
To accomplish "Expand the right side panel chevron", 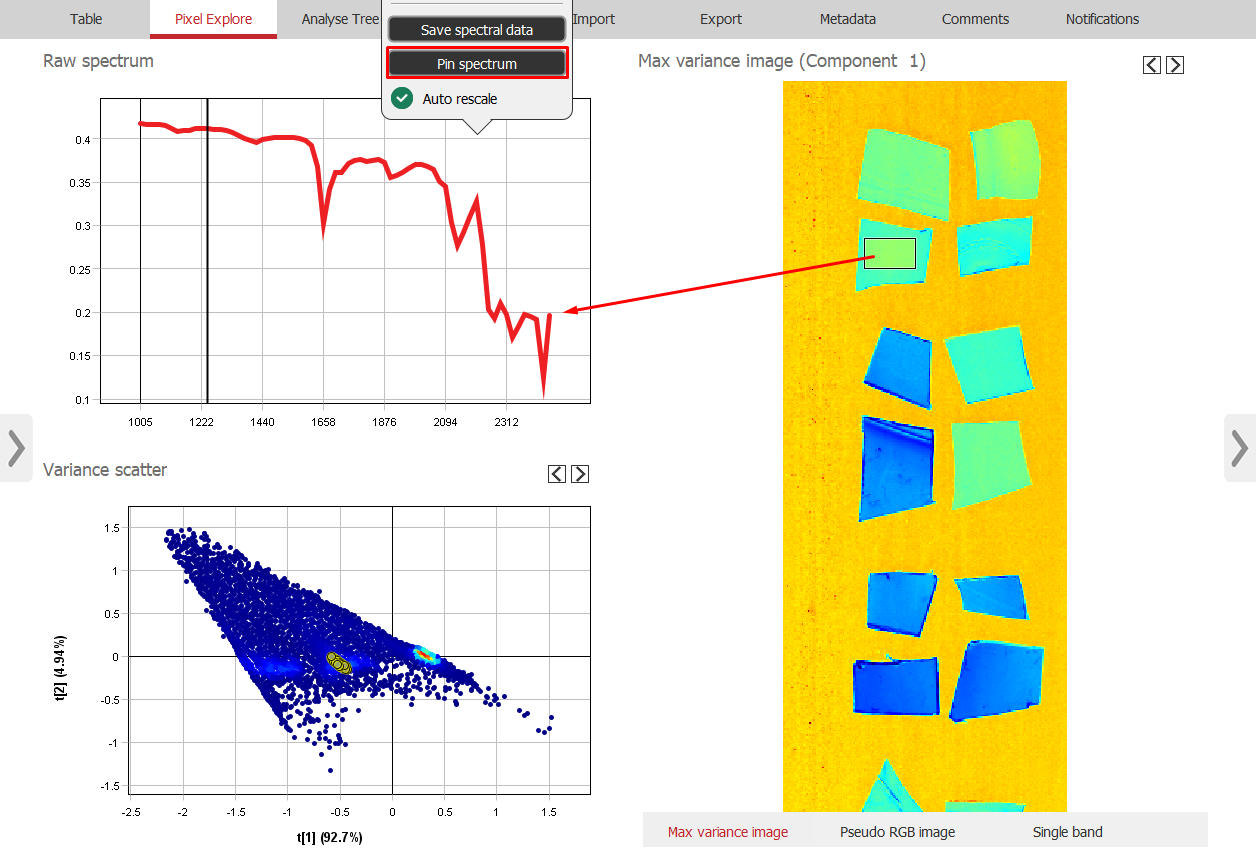I will click(1240, 448).
